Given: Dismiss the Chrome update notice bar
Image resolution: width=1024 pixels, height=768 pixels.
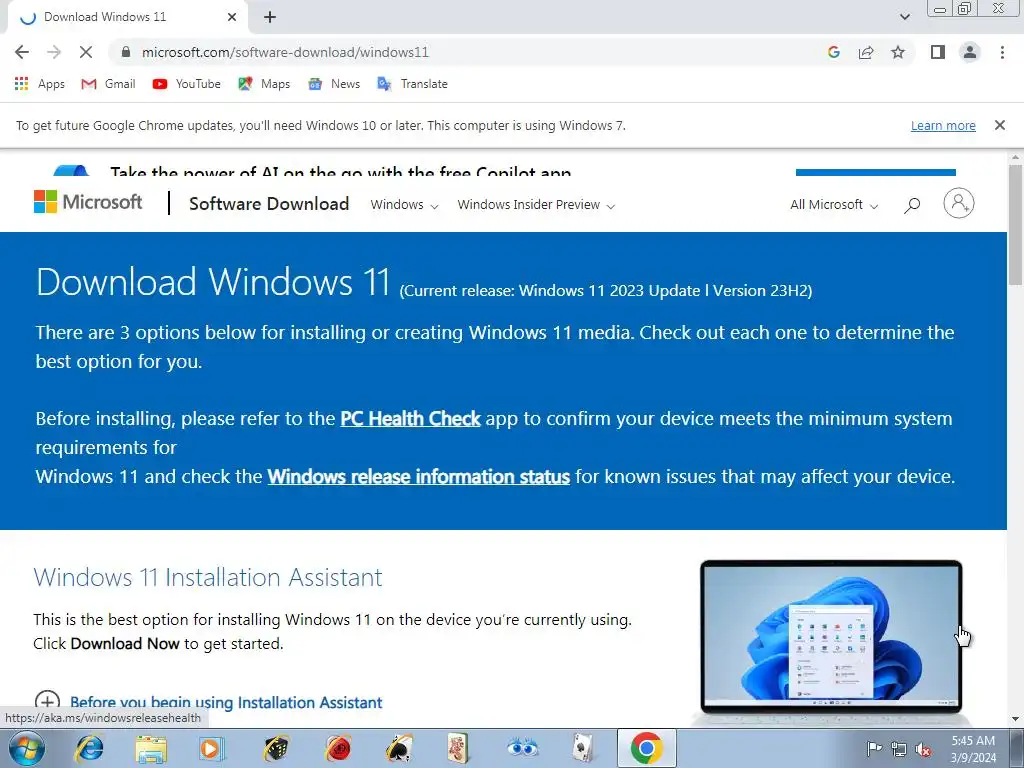Looking at the screenshot, I should coord(1000,125).
